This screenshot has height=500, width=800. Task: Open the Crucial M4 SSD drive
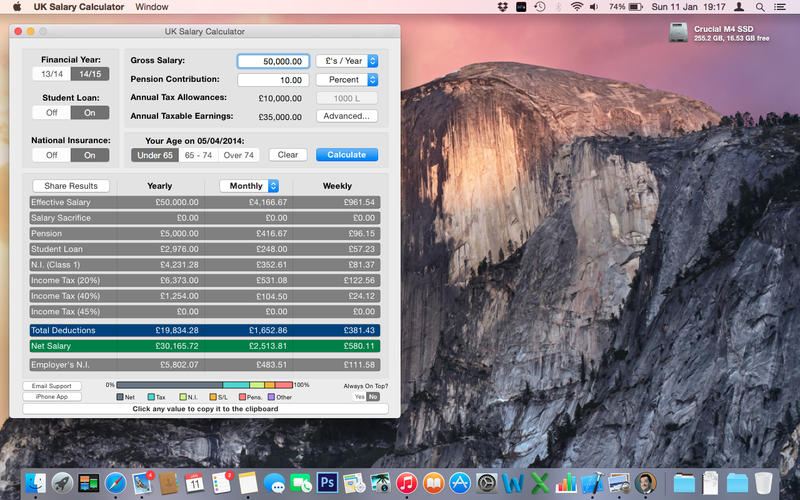pyautogui.click(x=677, y=33)
